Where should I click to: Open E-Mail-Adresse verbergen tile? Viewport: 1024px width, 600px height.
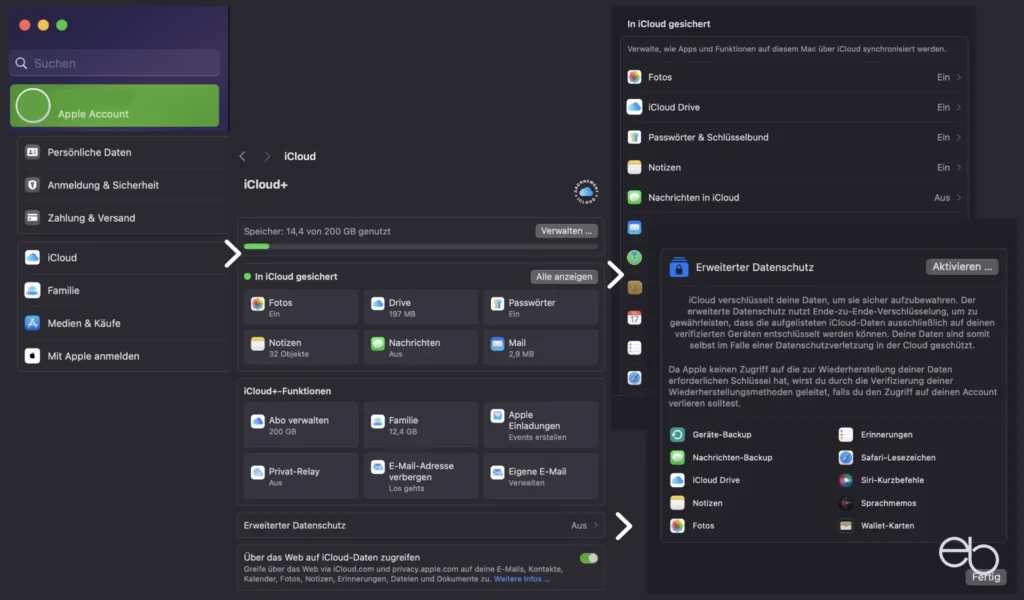click(x=421, y=476)
